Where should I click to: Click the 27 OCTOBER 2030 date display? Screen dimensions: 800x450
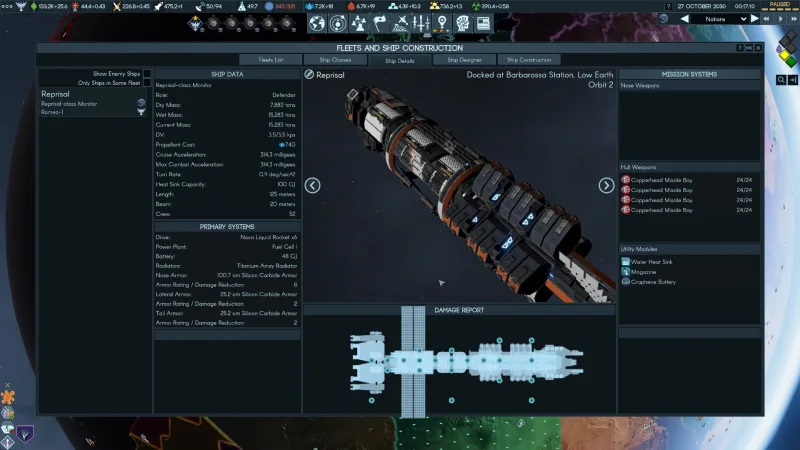pyautogui.click(x=702, y=6)
